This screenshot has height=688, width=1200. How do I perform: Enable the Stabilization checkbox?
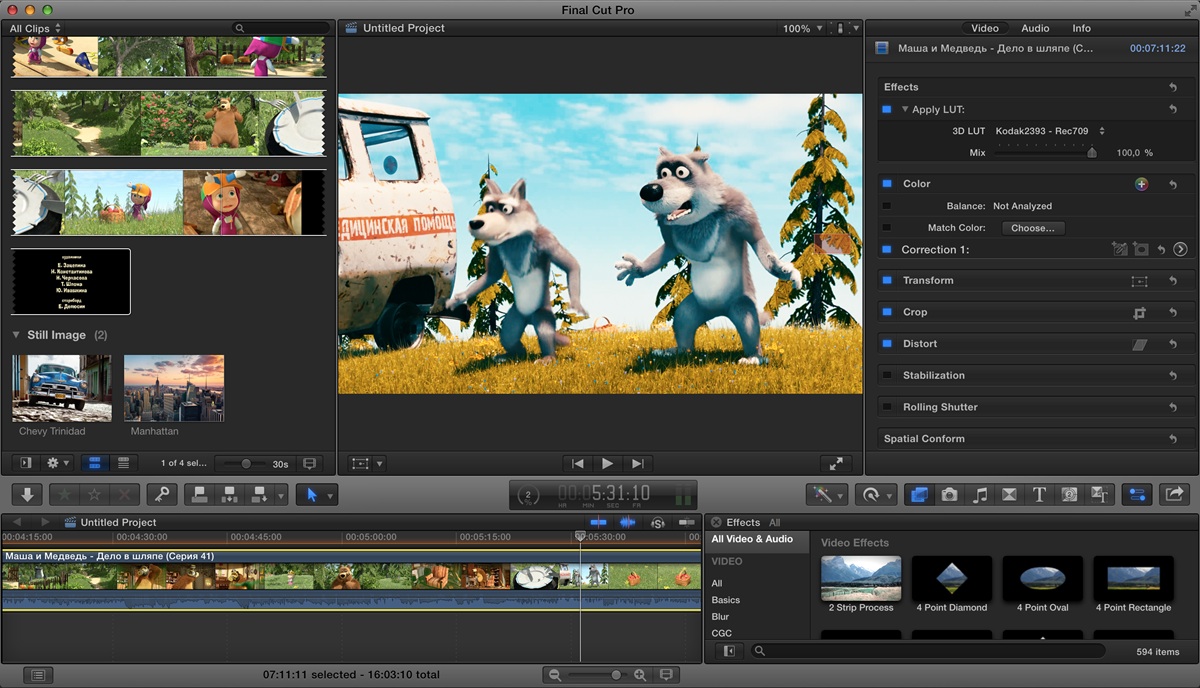pyautogui.click(x=886, y=376)
